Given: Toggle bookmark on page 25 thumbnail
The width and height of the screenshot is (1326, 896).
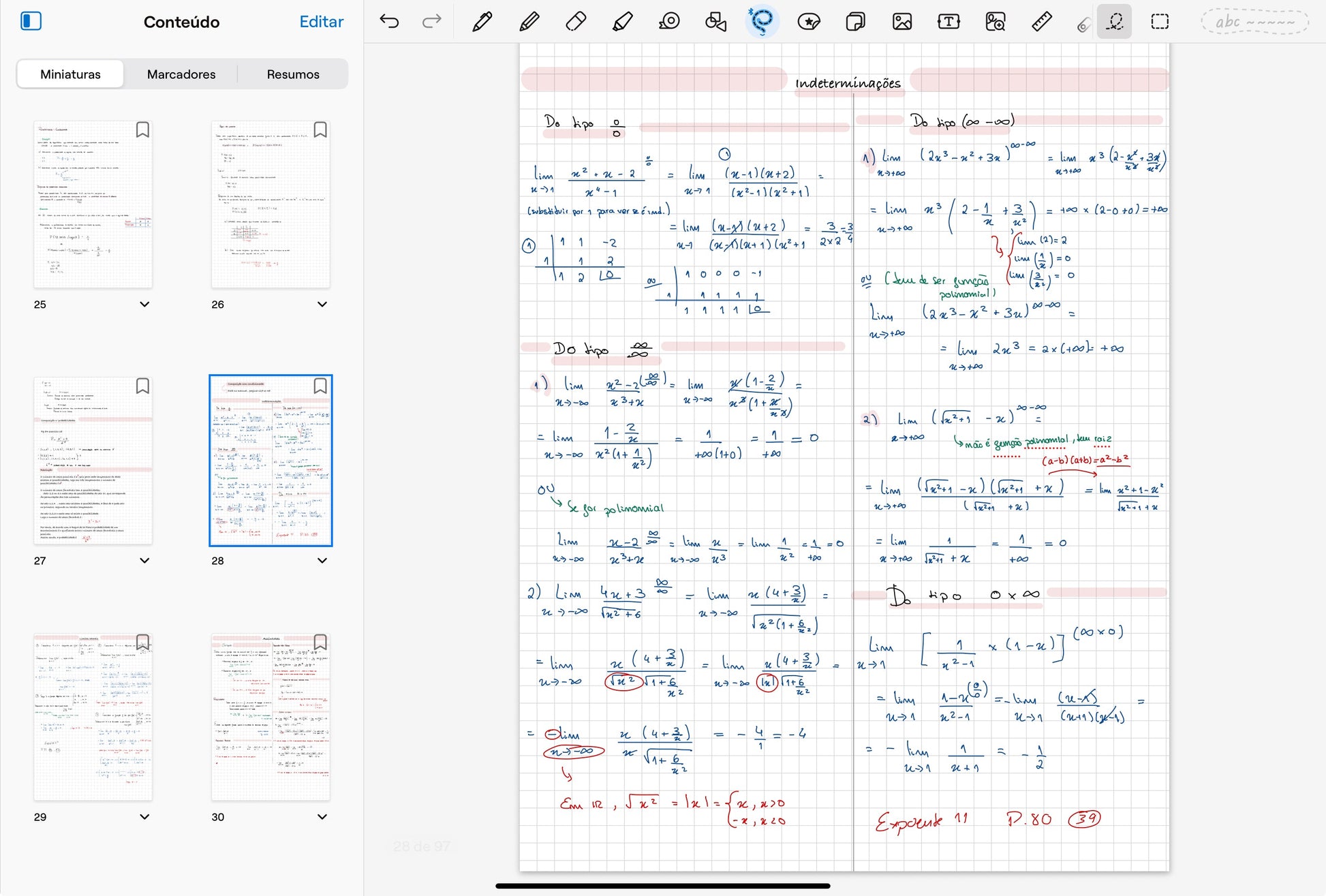Looking at the screenshot, I should (142, 129).
